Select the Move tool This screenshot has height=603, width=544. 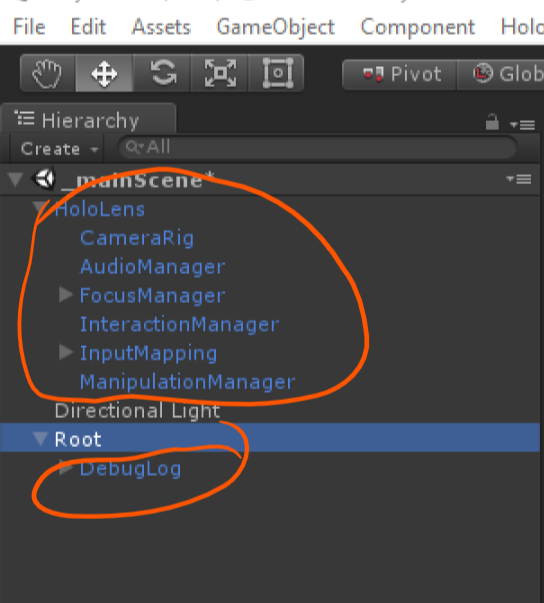click(x=104, y=73)
